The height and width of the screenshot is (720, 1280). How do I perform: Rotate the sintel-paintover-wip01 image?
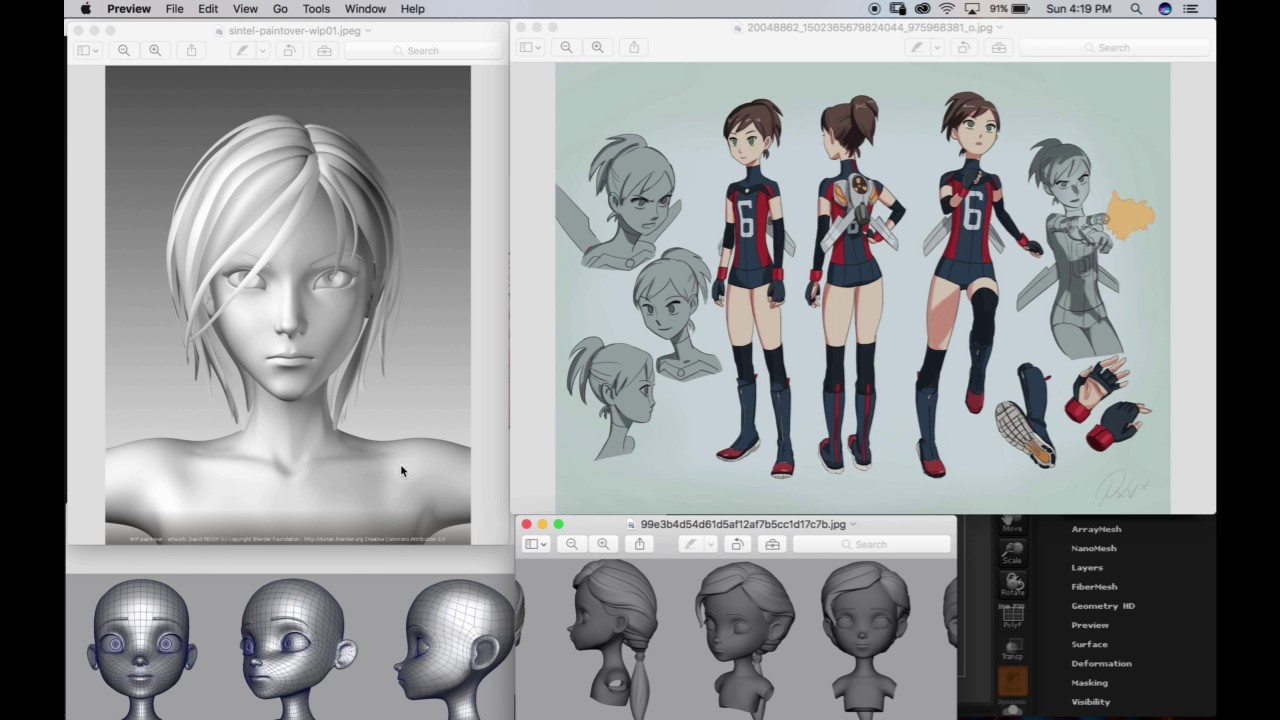click(289, 50)
